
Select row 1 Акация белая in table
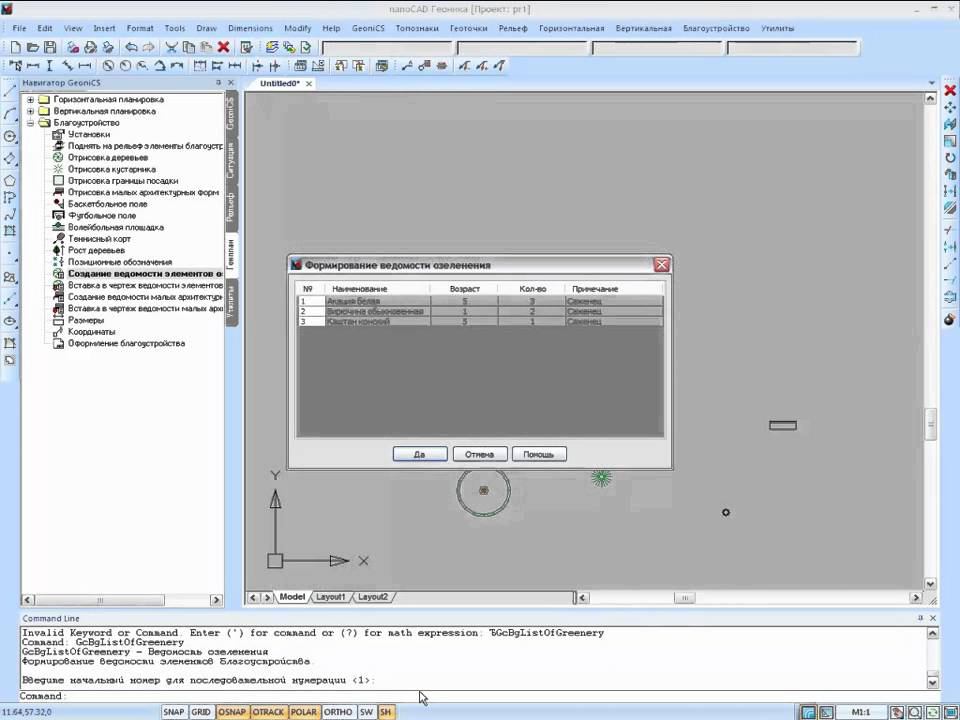click(480, 301)
